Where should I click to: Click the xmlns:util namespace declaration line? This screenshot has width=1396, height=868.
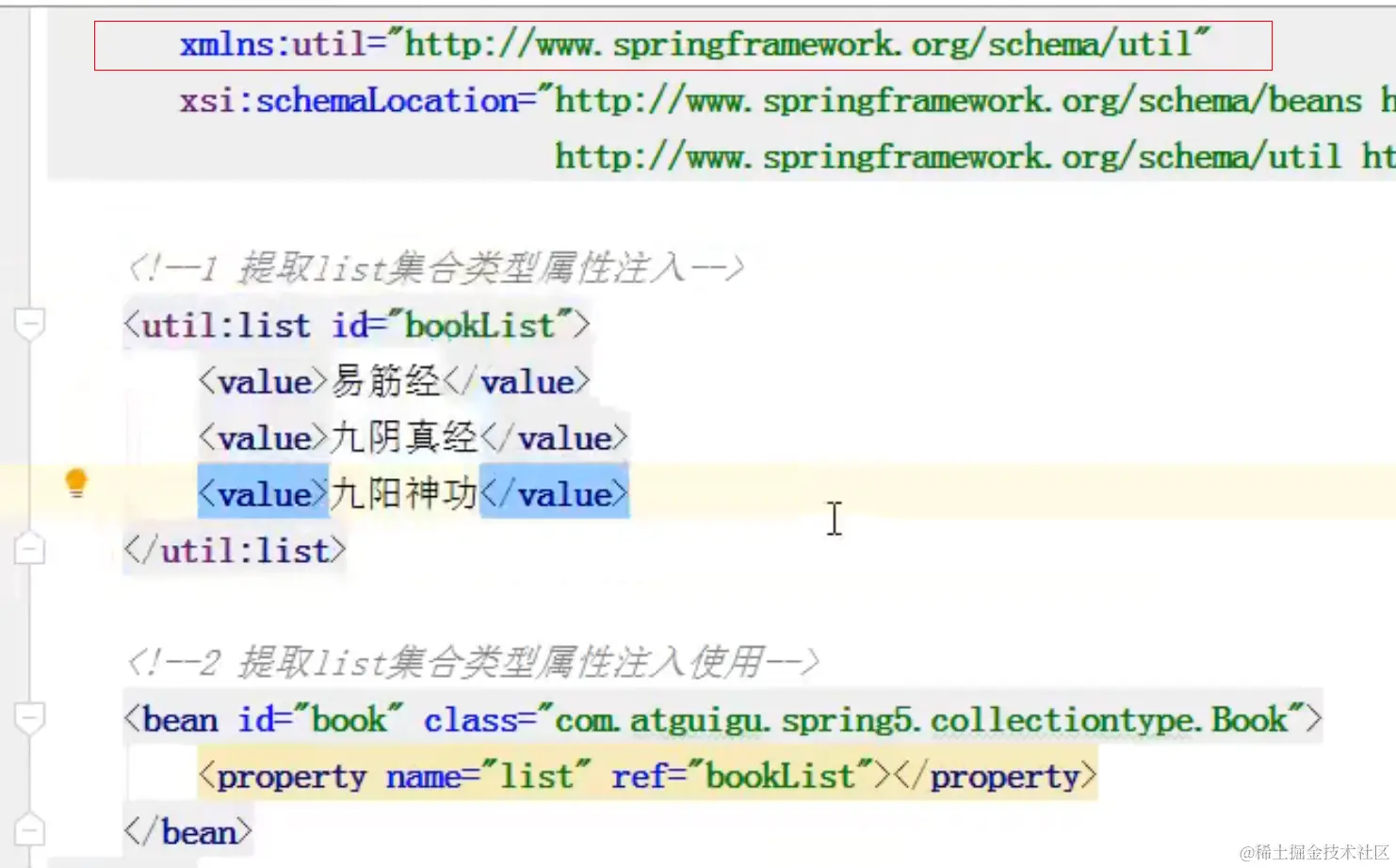click(x=694, y=44)
